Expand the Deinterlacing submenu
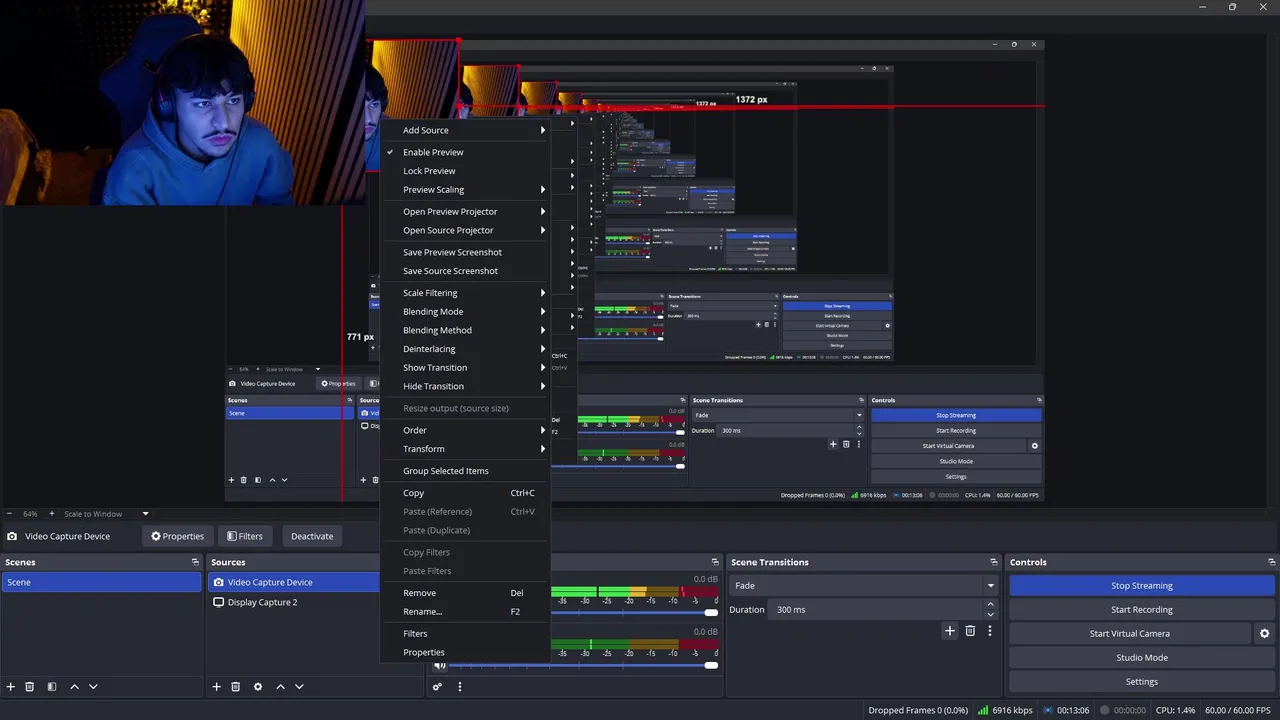The image size is (1280, 720). point(466,349)
